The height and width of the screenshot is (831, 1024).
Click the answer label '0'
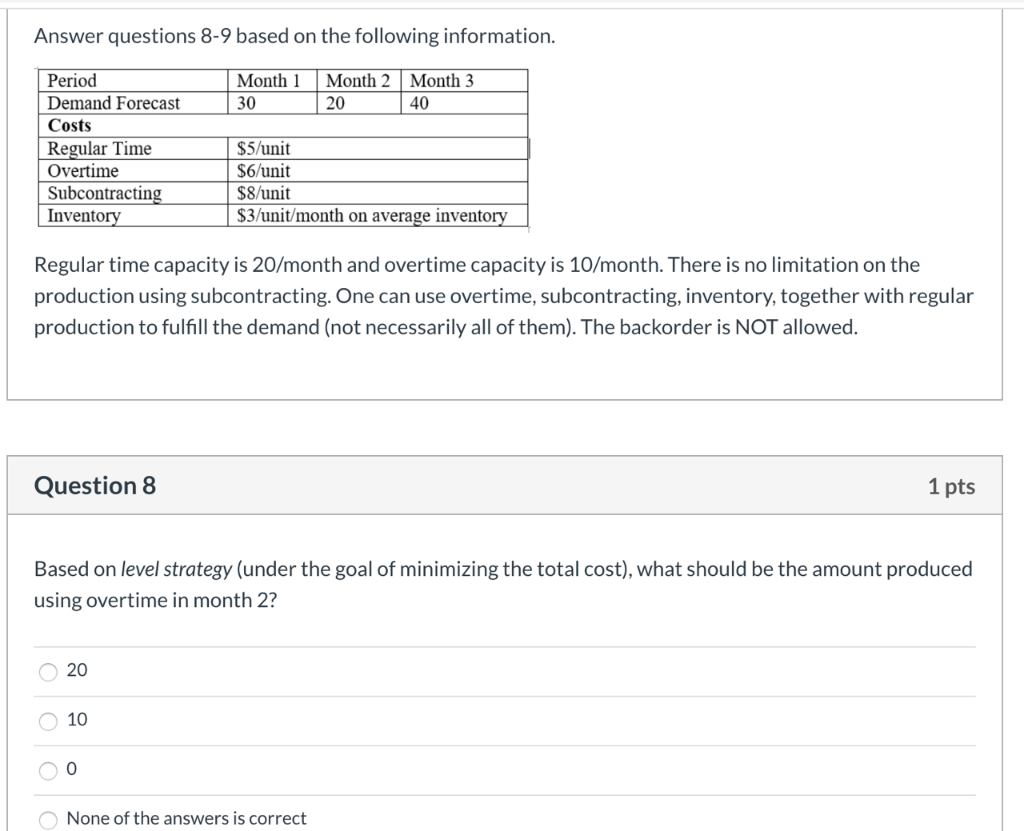point(71,769)
